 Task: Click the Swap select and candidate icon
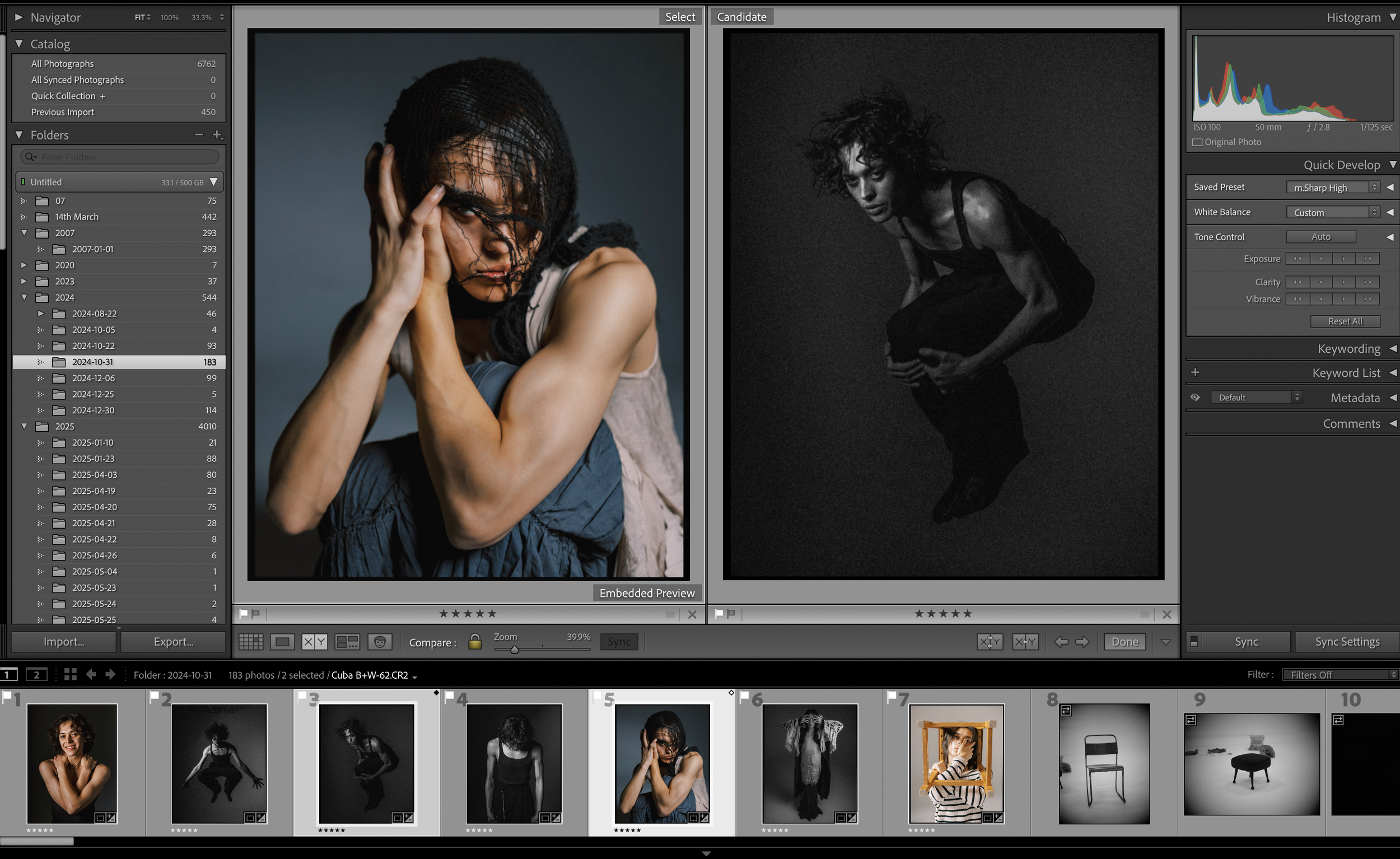pyautogui.click(x=990, y=642)
